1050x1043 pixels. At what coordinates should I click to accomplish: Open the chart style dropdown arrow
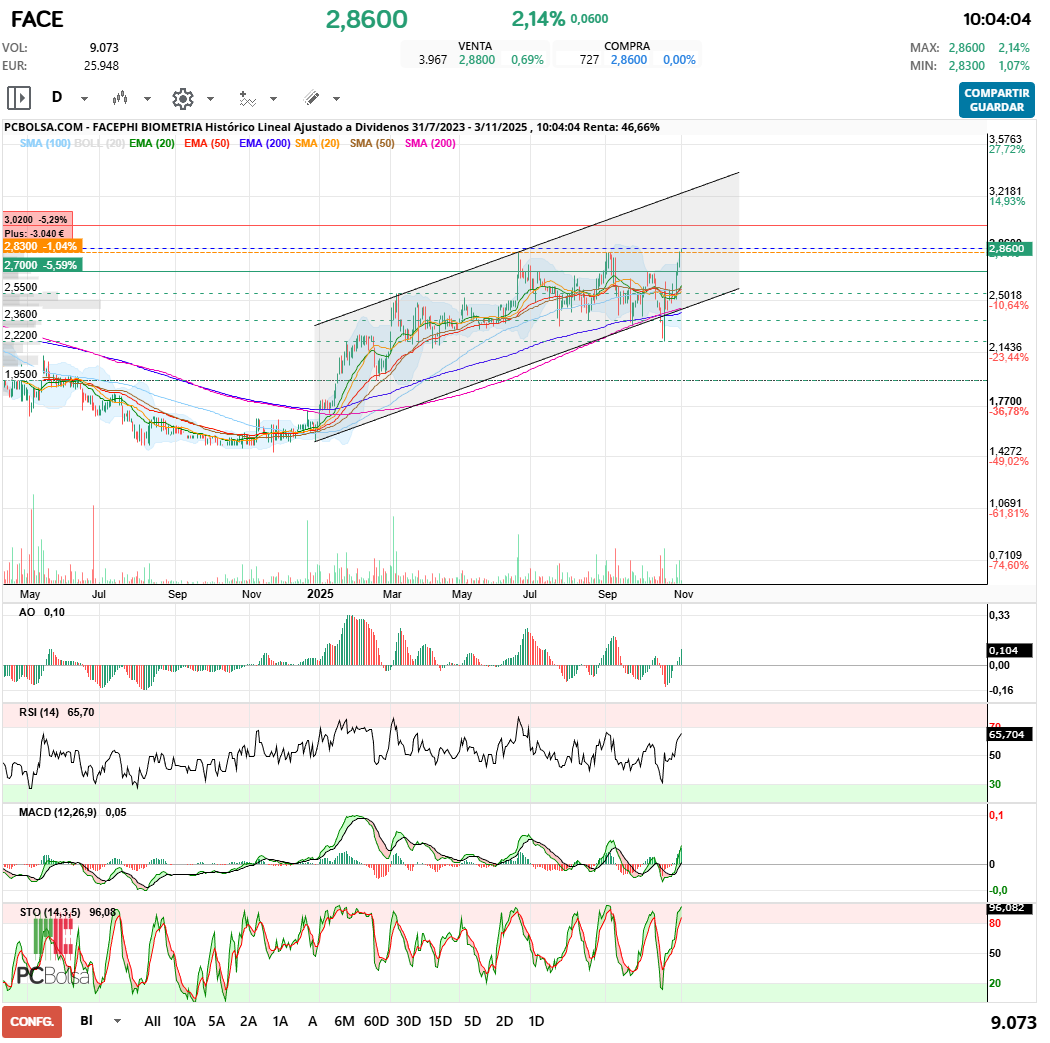pos(146,98)
